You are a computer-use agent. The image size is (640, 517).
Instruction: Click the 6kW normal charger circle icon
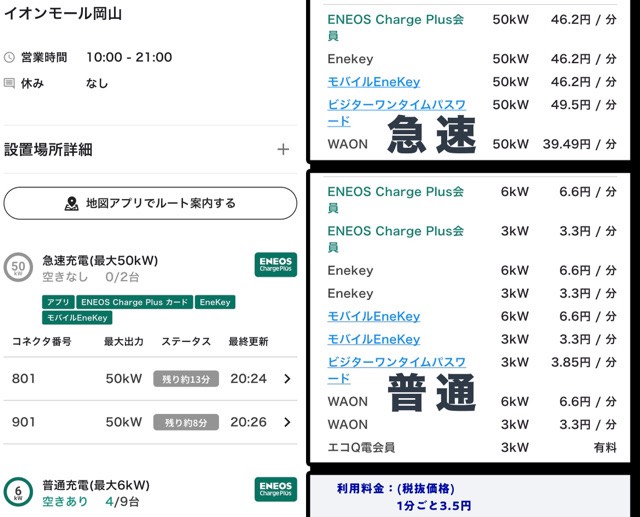coord(17,492)
